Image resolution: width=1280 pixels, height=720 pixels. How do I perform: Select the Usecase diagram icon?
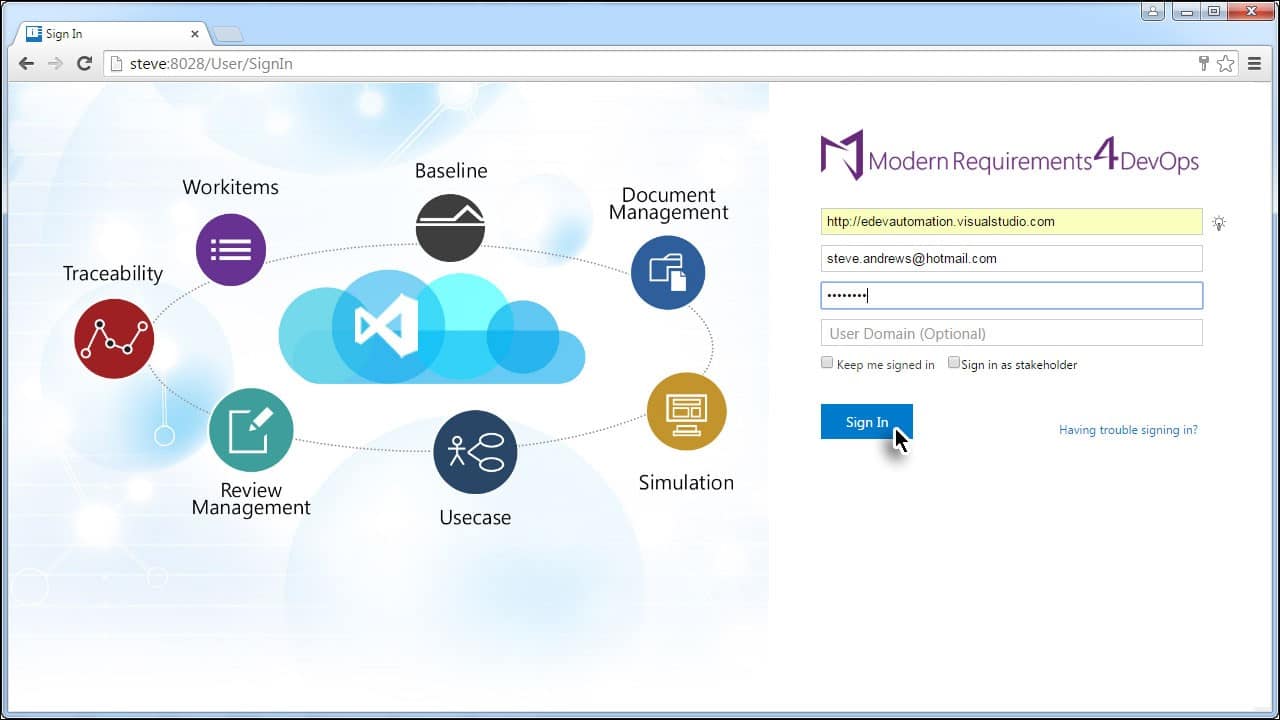[475, 452]
